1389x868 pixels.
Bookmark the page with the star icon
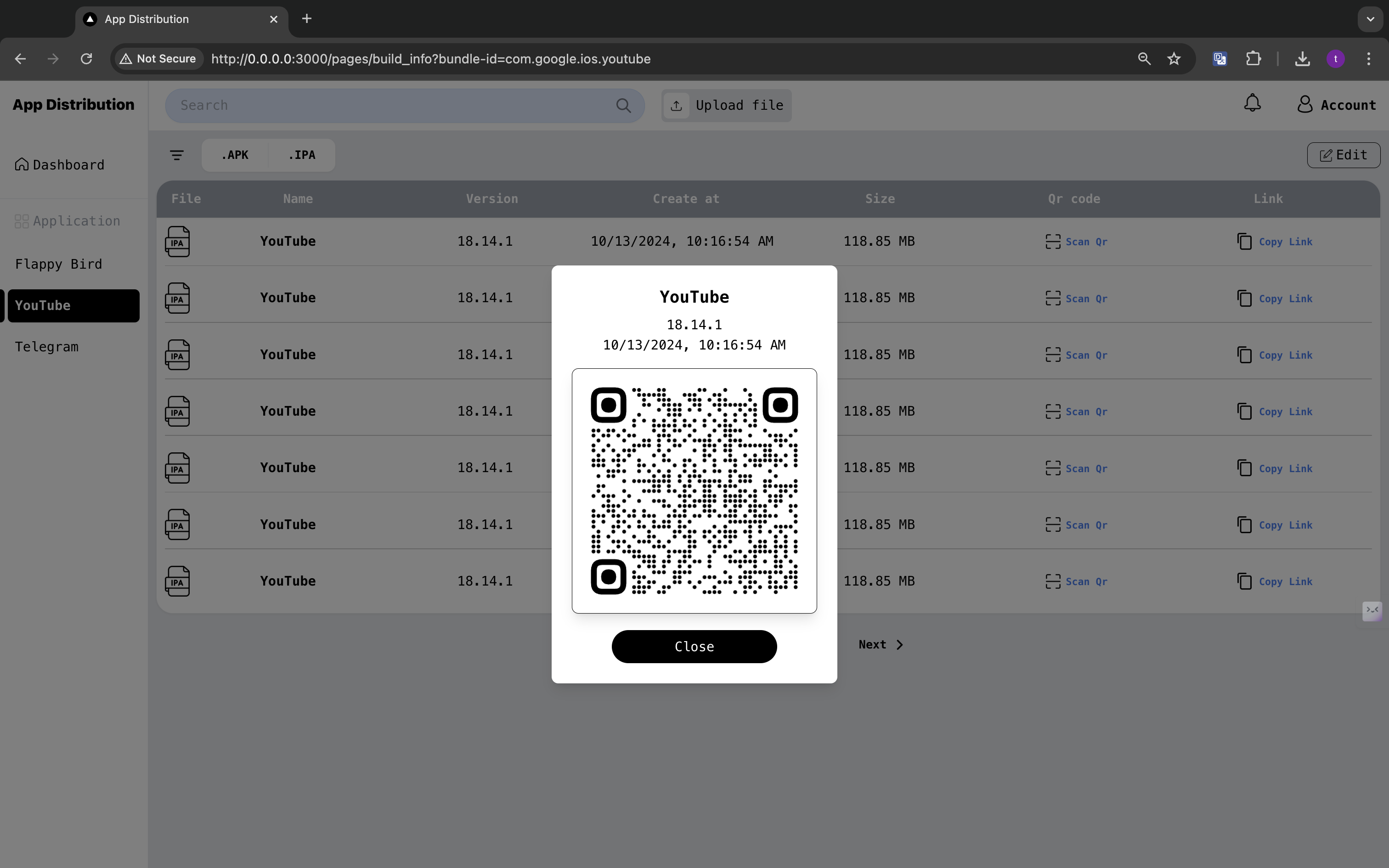pyautogui.click(x=1174, y=59)
